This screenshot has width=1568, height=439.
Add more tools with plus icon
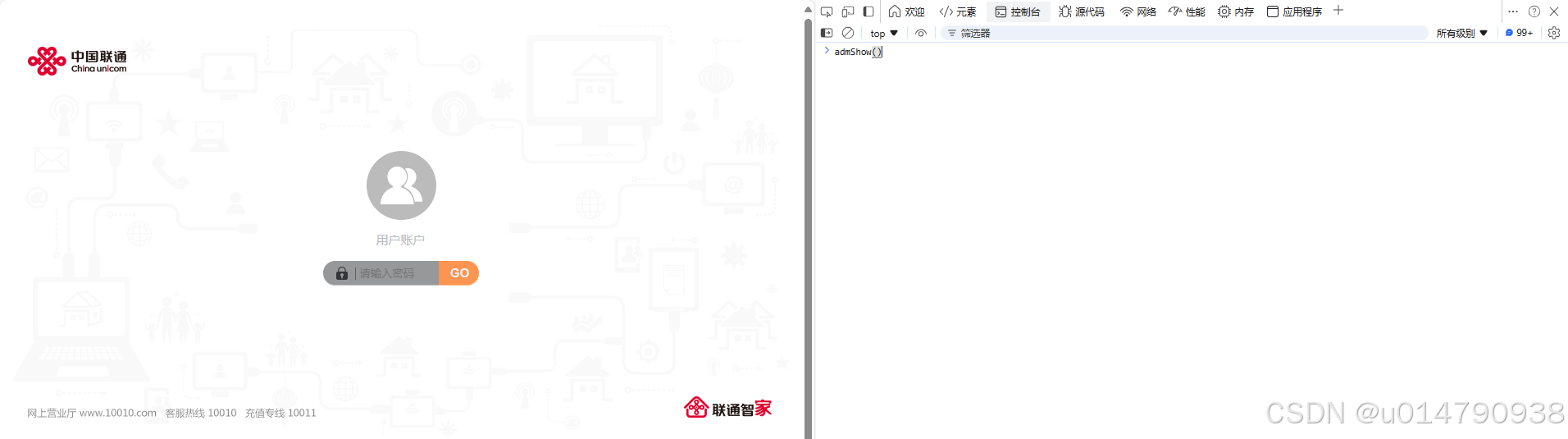(1338, 11)
